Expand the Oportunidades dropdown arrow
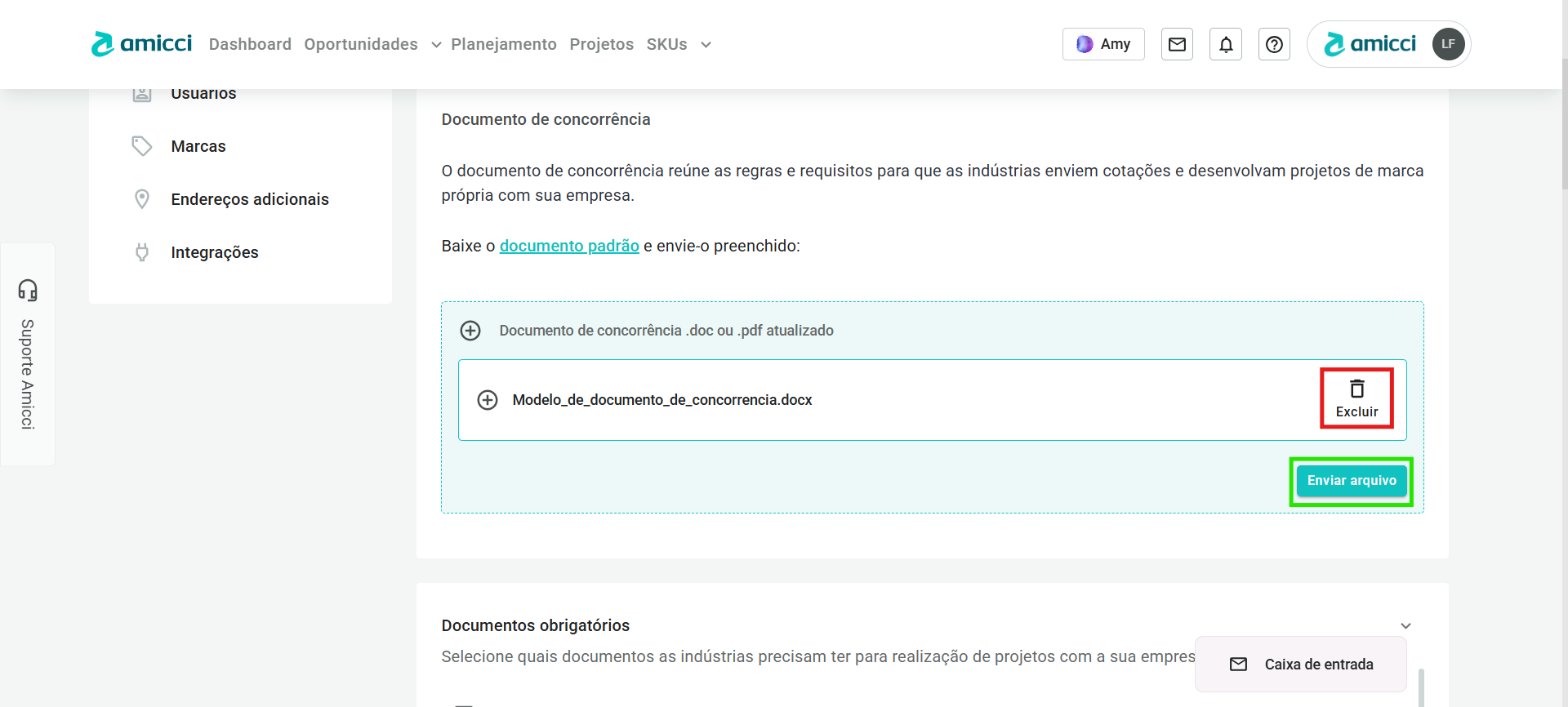This screenshot has height=707, width=1568. point(436,45)
